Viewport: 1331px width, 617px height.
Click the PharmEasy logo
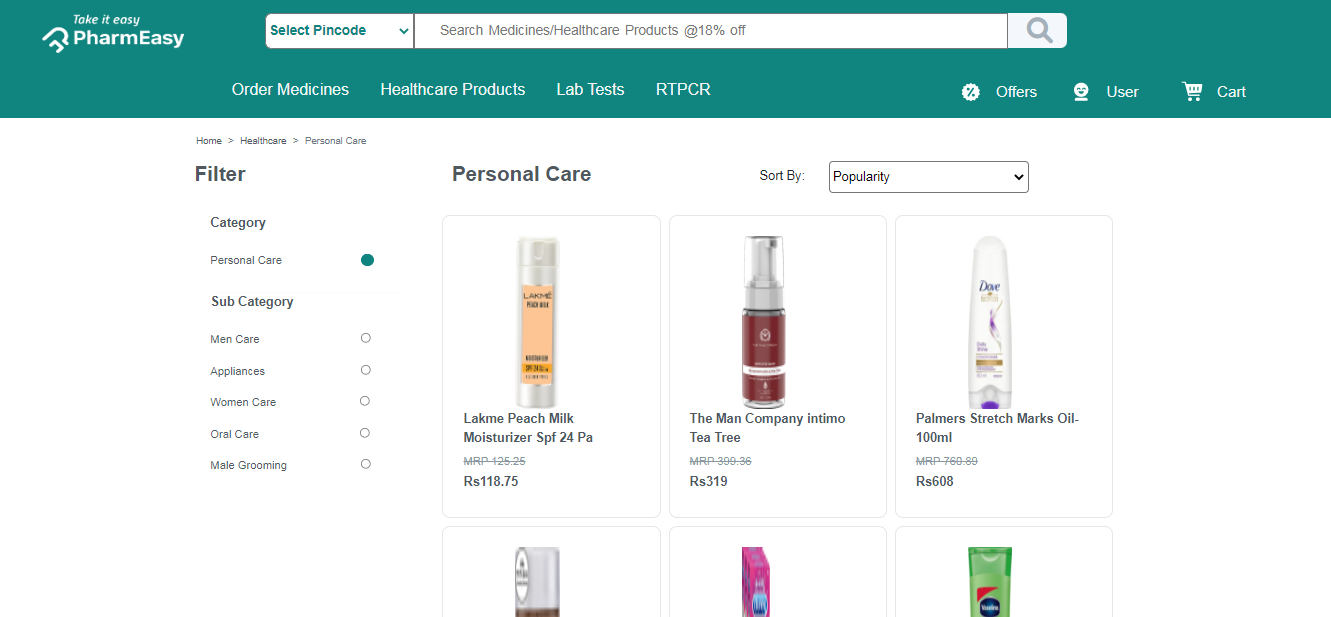(x=113, y=33)
